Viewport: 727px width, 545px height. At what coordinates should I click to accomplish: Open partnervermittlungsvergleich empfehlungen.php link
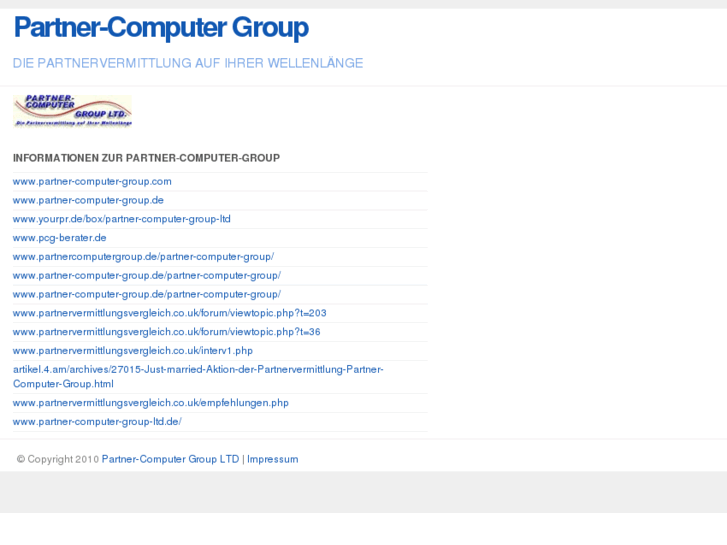click(x=151, y=403)
